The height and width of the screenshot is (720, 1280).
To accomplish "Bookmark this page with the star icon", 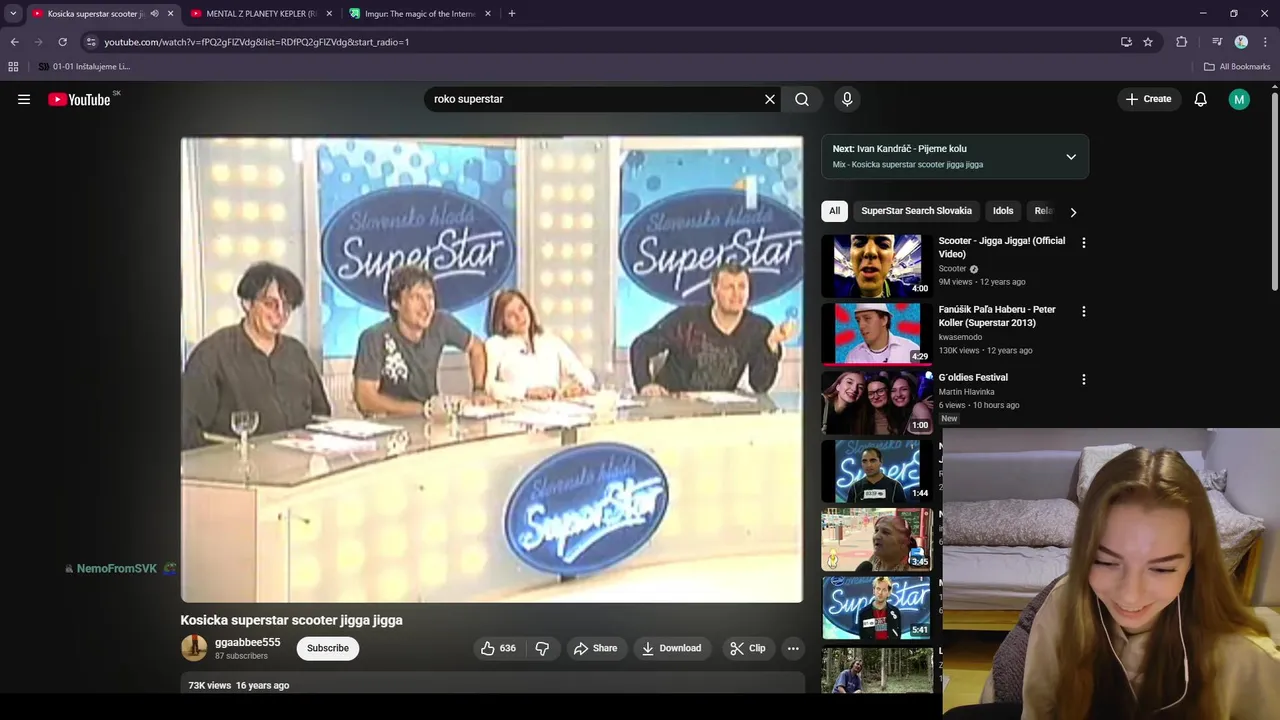I will [1148, 42].
